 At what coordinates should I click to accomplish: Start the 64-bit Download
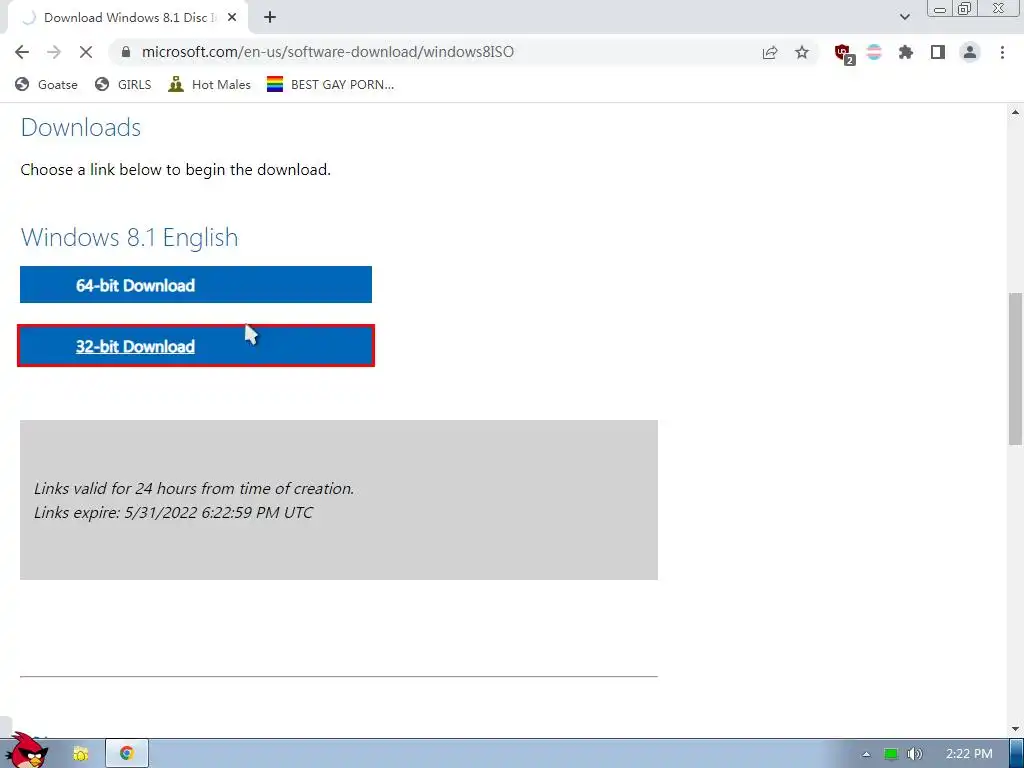coord(196,285)
